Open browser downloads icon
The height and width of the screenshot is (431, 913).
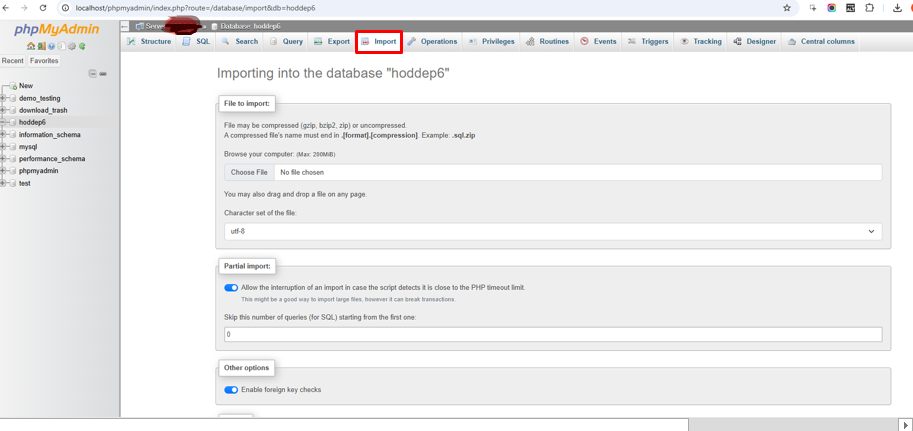point(897,8)
